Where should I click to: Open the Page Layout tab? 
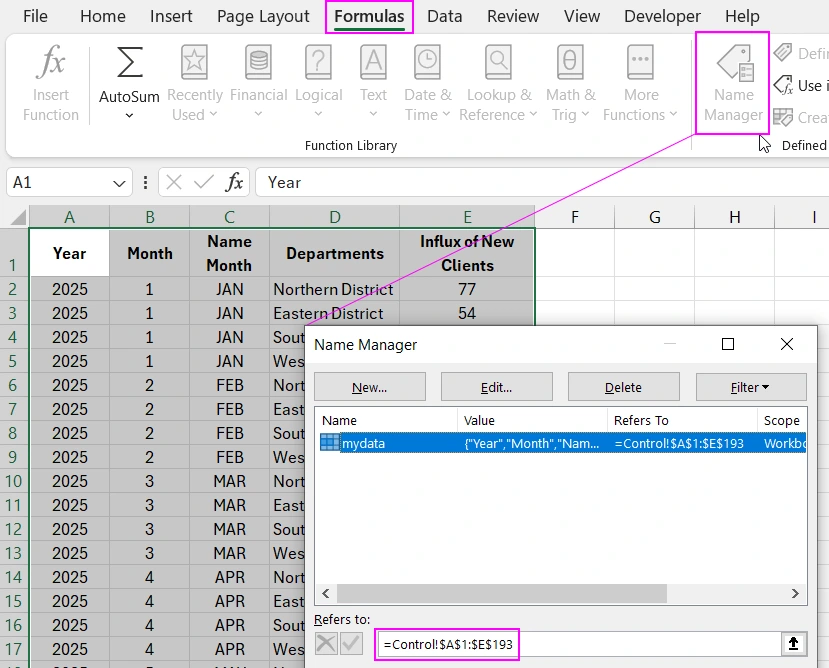tap(263, 16)
